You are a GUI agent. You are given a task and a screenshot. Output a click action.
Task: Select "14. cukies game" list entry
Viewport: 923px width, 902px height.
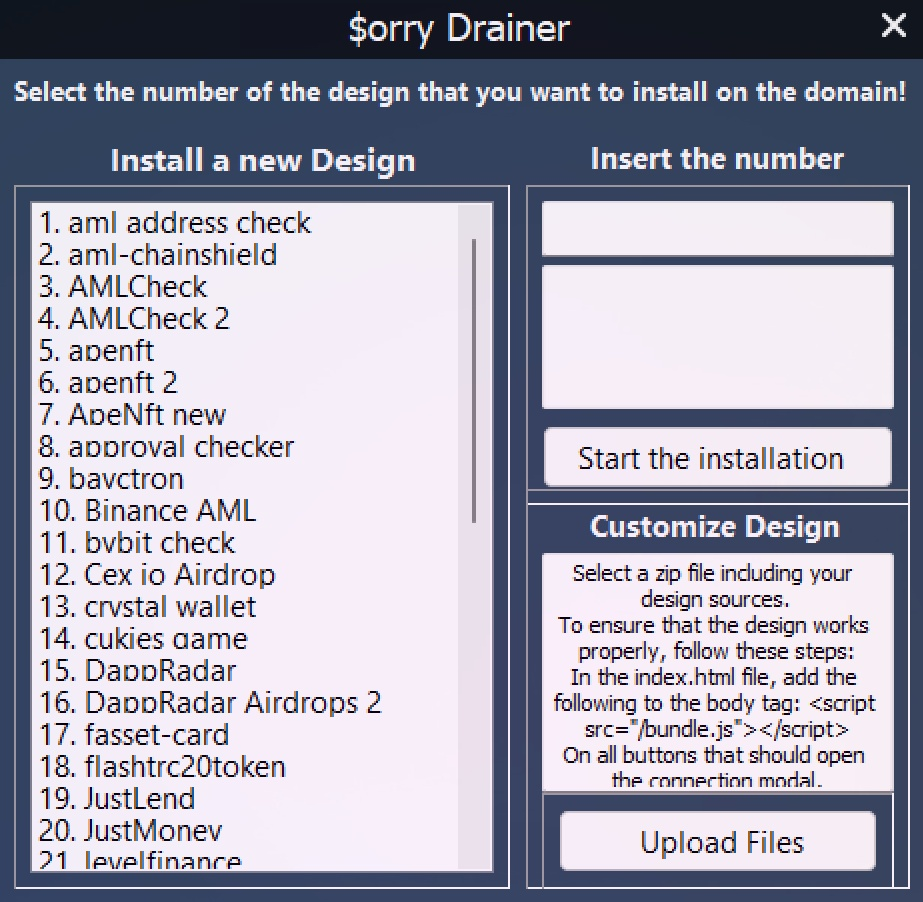click(x=143, y=638)
